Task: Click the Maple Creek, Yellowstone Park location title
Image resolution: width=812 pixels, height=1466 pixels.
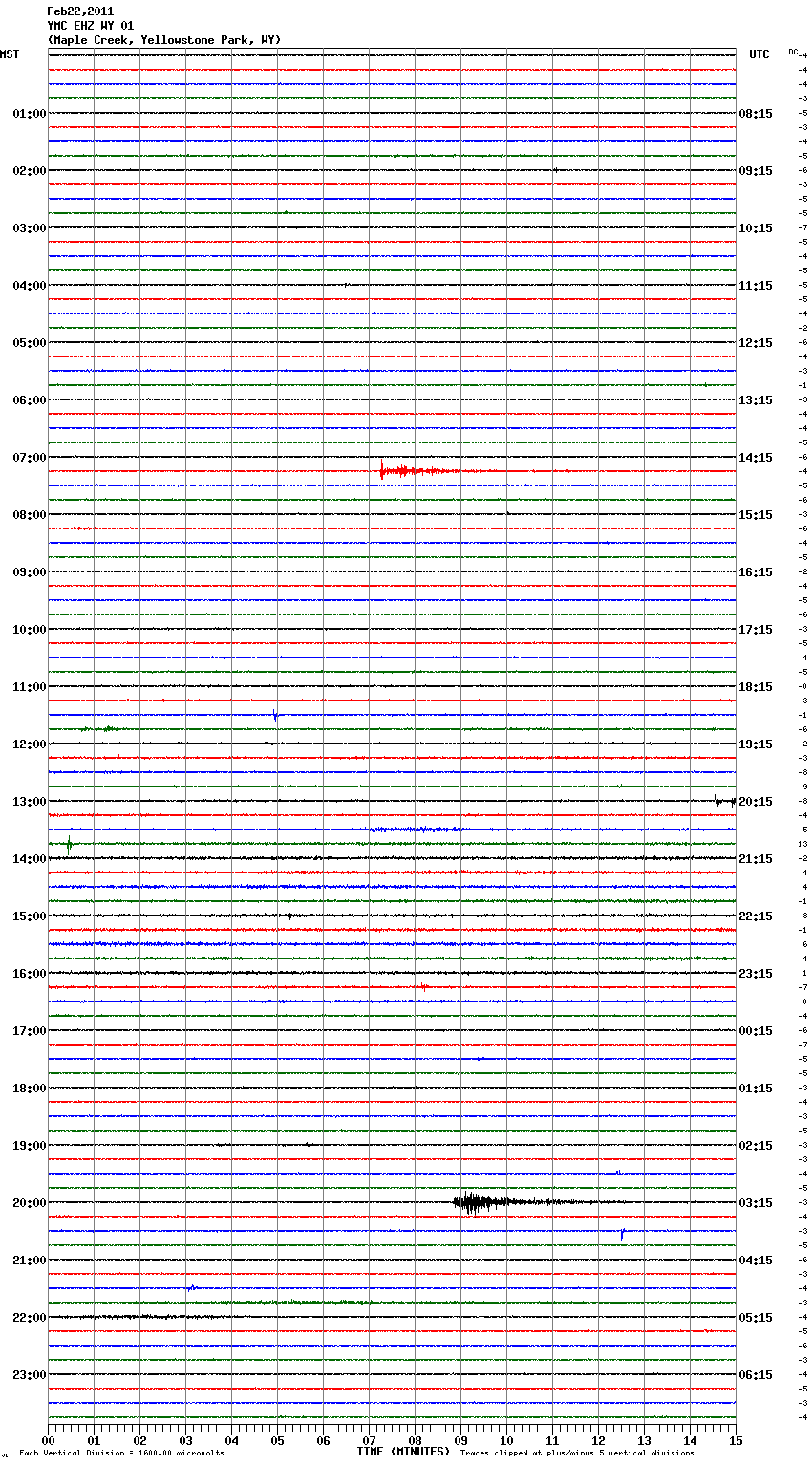Action: 164,40
